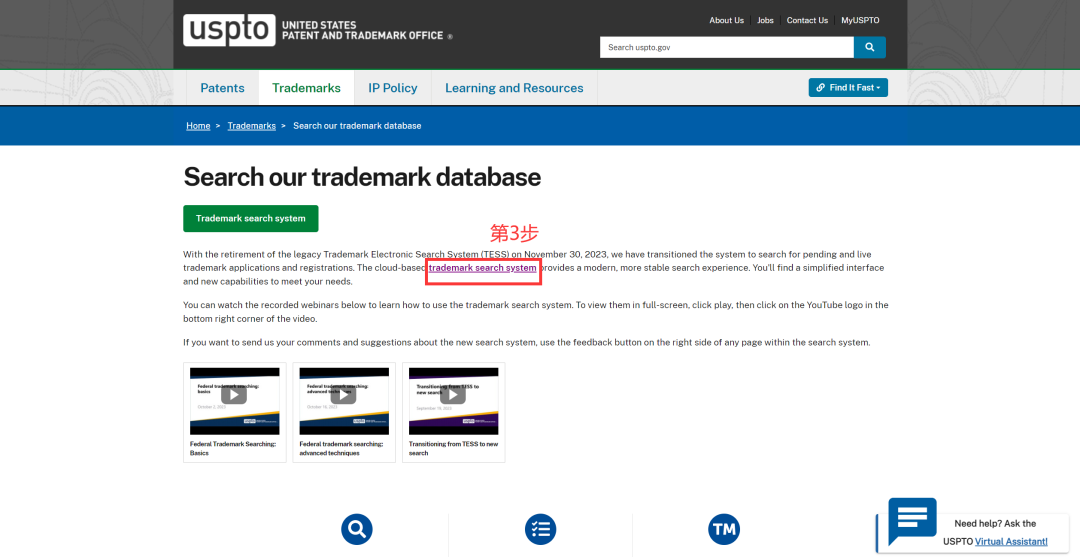Screen dimensions: 1080x557
Task: Click the checklist circle icon
Action: [x=541, y=529]
